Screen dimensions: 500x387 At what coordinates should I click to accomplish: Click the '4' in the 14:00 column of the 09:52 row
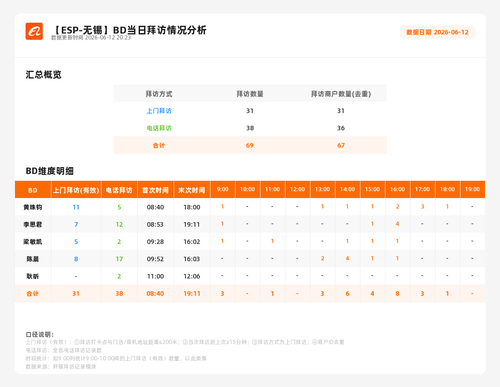tap(347, 258)
